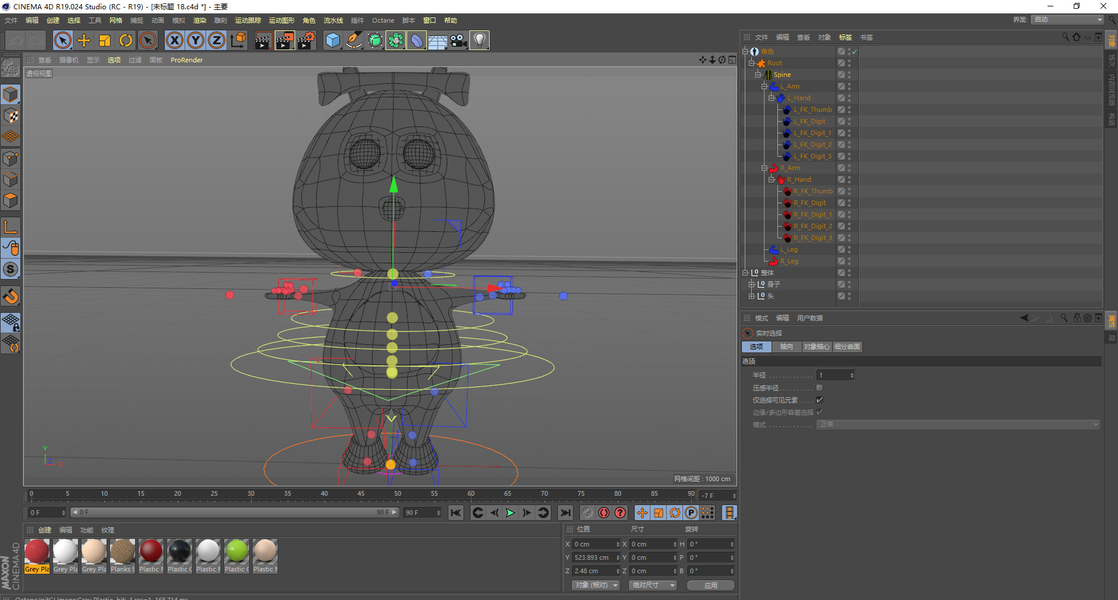Toggle the Enable Snap magnet icon
The image size is (1118, 600).
[11, 296]
